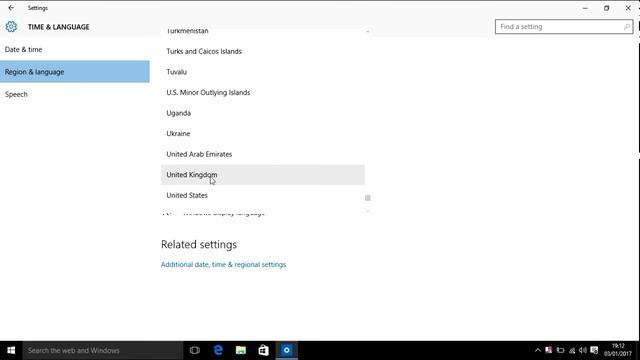Image resolution: width=640 pixels, height=360 pixels.
Task: Click the magnifier icon in search box
Action: pos(627,27)
